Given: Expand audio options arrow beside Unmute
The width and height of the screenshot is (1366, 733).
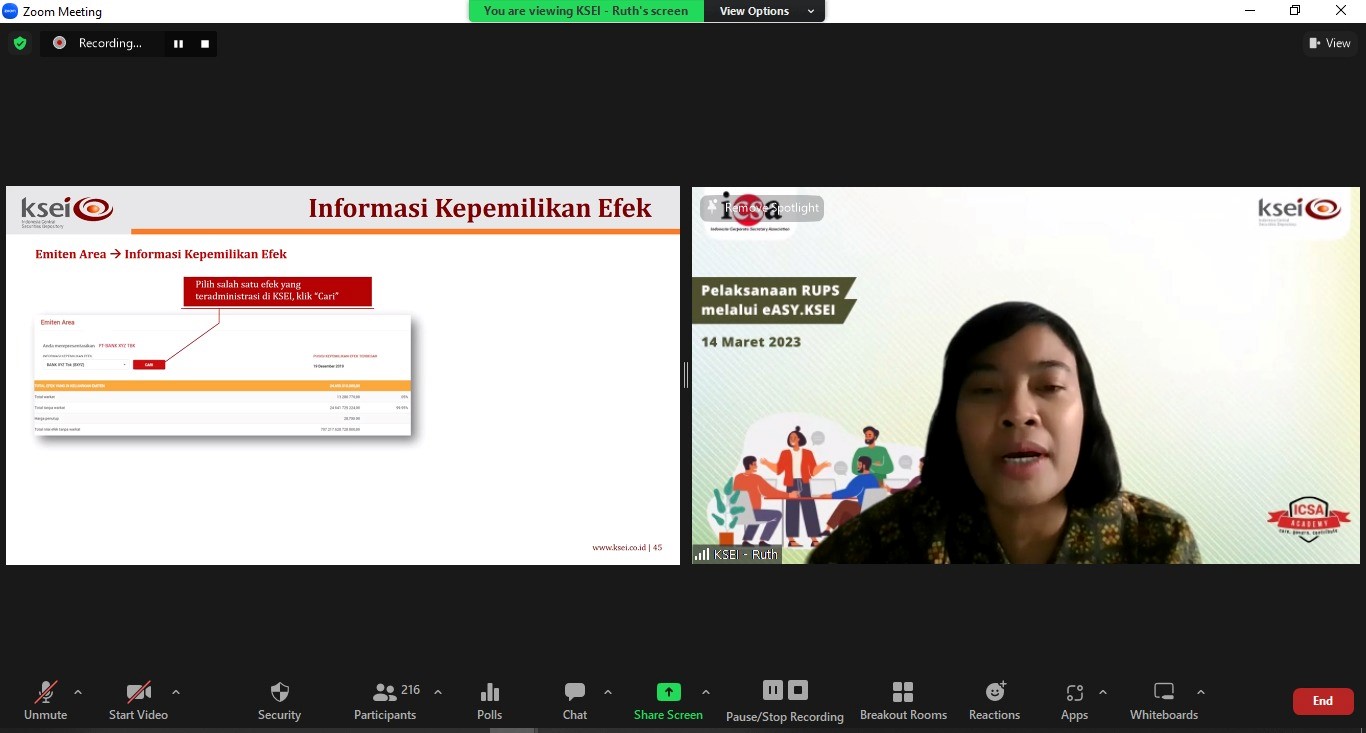Looking at the screenshot, I should click(x=78, y=692).
